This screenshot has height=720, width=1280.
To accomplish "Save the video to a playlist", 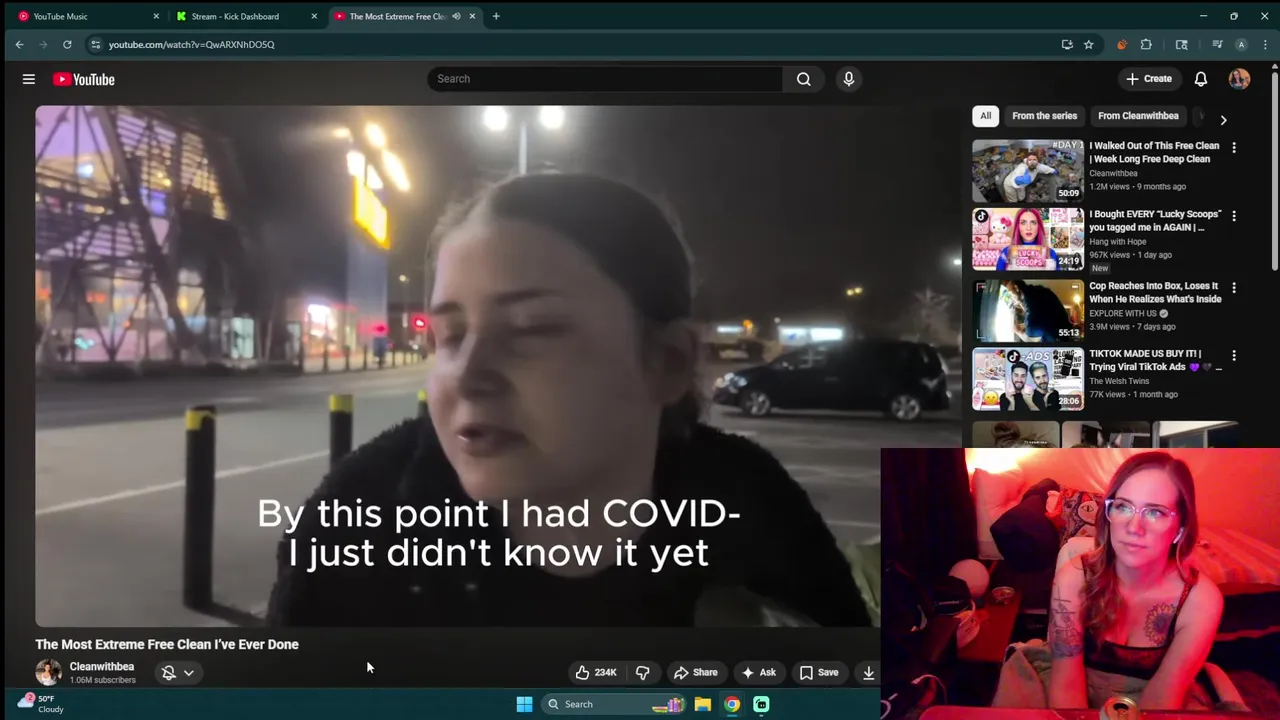I will pos(819,672).
